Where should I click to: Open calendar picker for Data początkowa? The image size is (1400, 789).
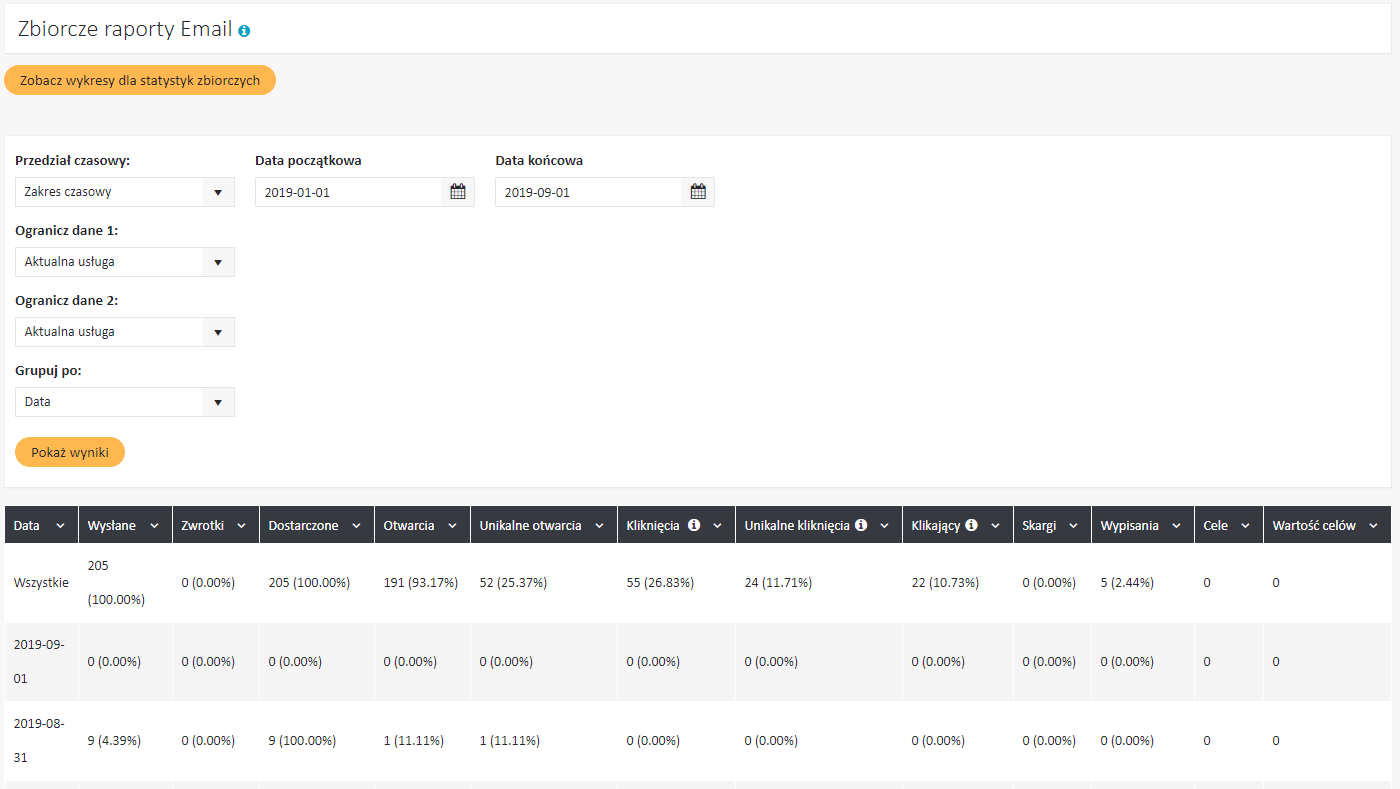tap(458, 192)
